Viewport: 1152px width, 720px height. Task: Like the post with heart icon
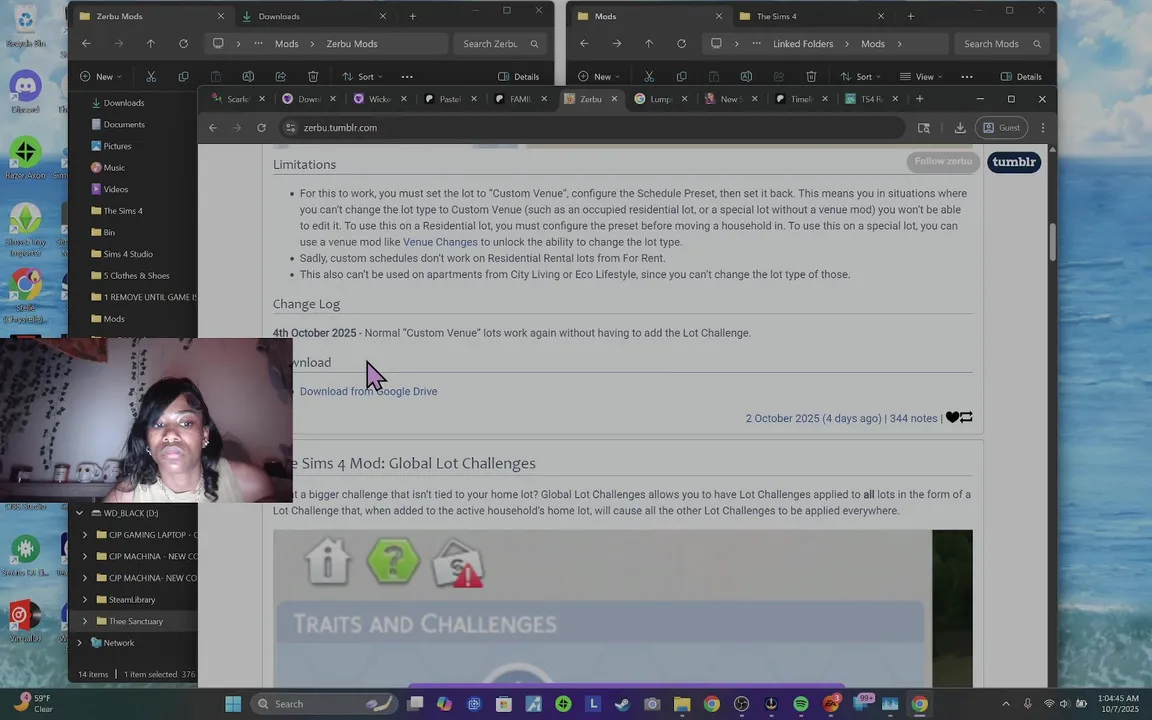[952, 417]
